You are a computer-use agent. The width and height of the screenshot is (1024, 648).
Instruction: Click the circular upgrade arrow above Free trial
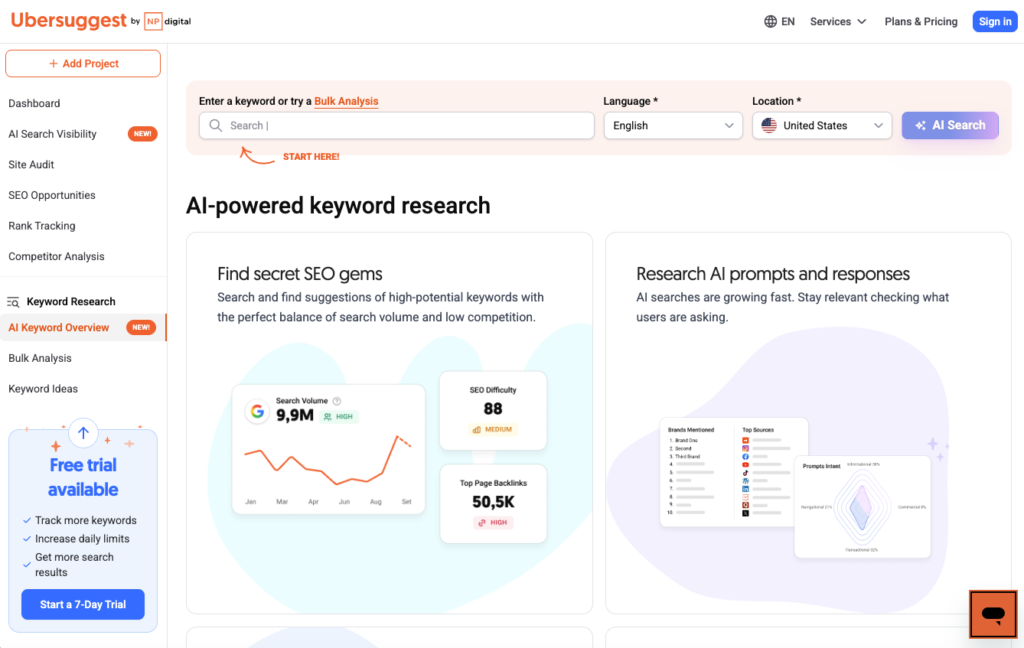point(82,432)
